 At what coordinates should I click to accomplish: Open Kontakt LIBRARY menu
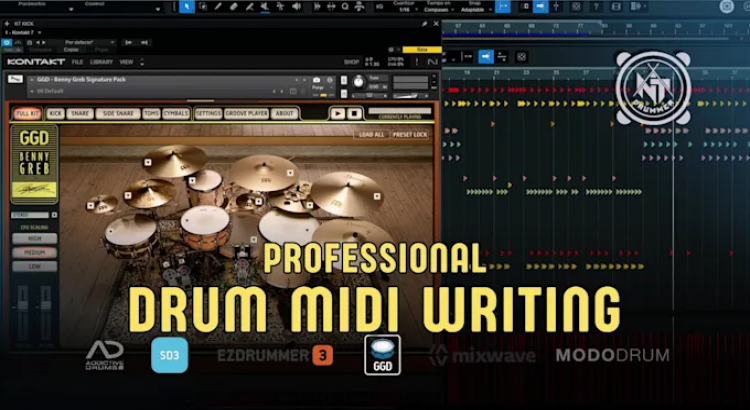(x=101, y=62)
